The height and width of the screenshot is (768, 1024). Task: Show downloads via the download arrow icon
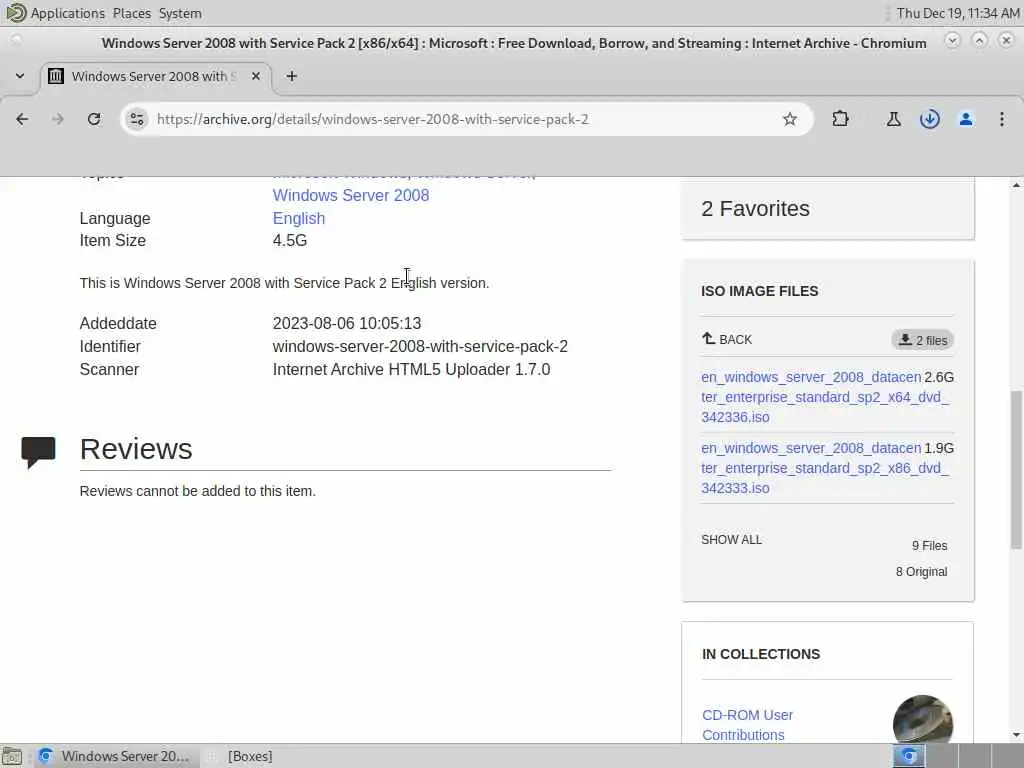click(929, 119)
